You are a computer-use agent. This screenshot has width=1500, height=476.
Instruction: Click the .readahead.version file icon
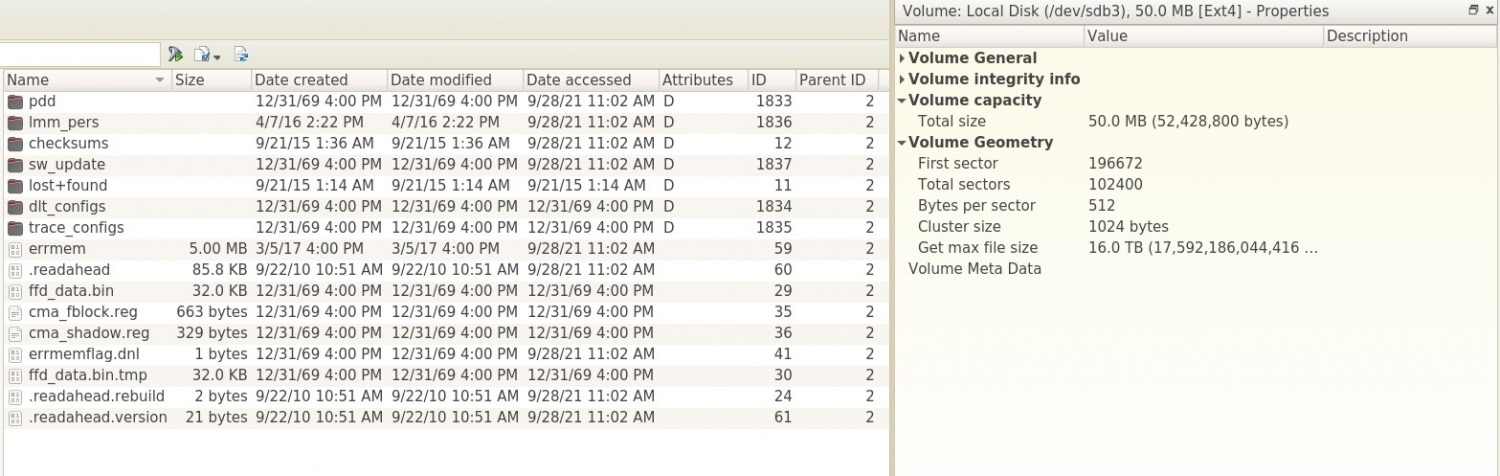click(x=15, y=417)
